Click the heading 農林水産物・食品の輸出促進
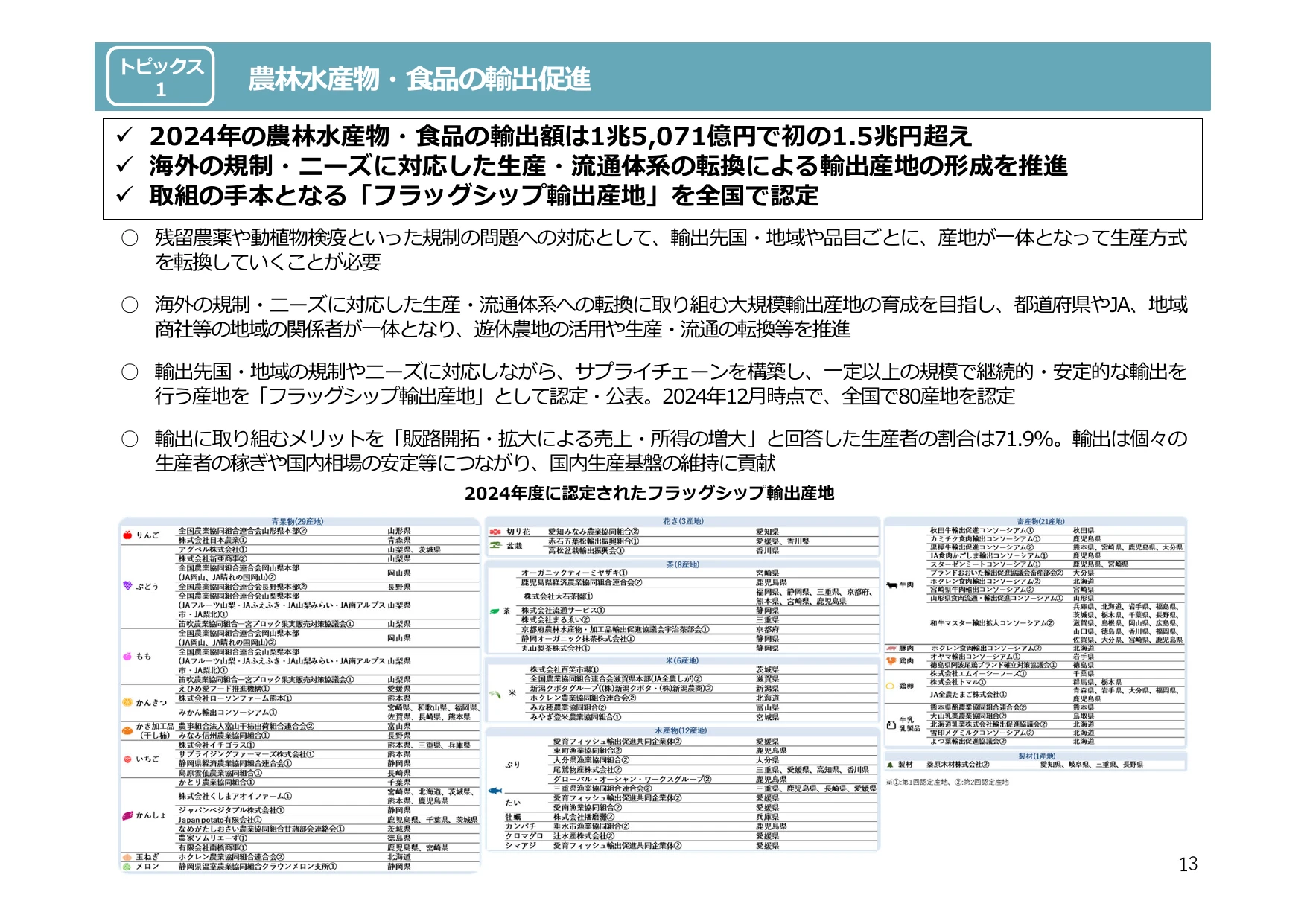This screenshot has height=924, width=1307. (x=419, y=79)
